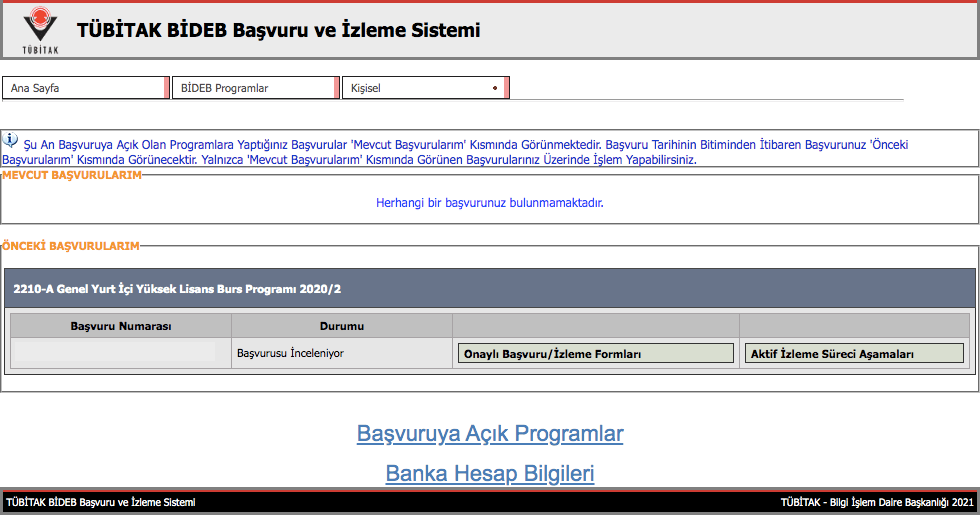Click the TÜBİTAK logo in the header
This screenshot has width=980, height=516.
[x=40, y=30]
